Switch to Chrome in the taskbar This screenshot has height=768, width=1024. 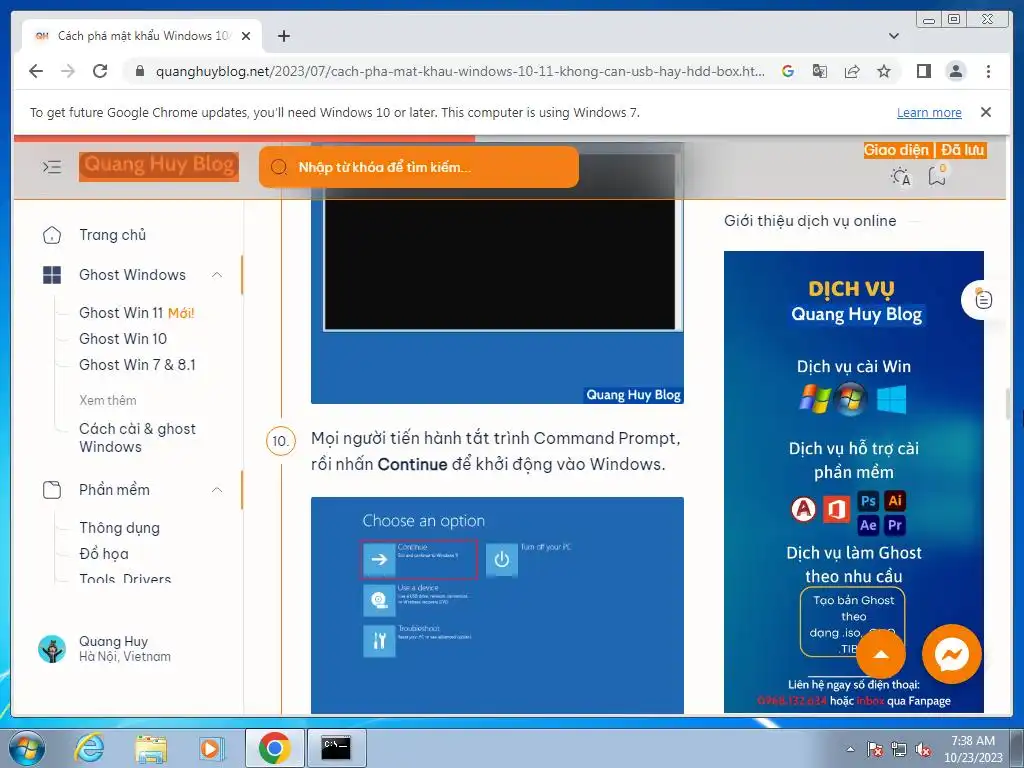pos(274,748)
